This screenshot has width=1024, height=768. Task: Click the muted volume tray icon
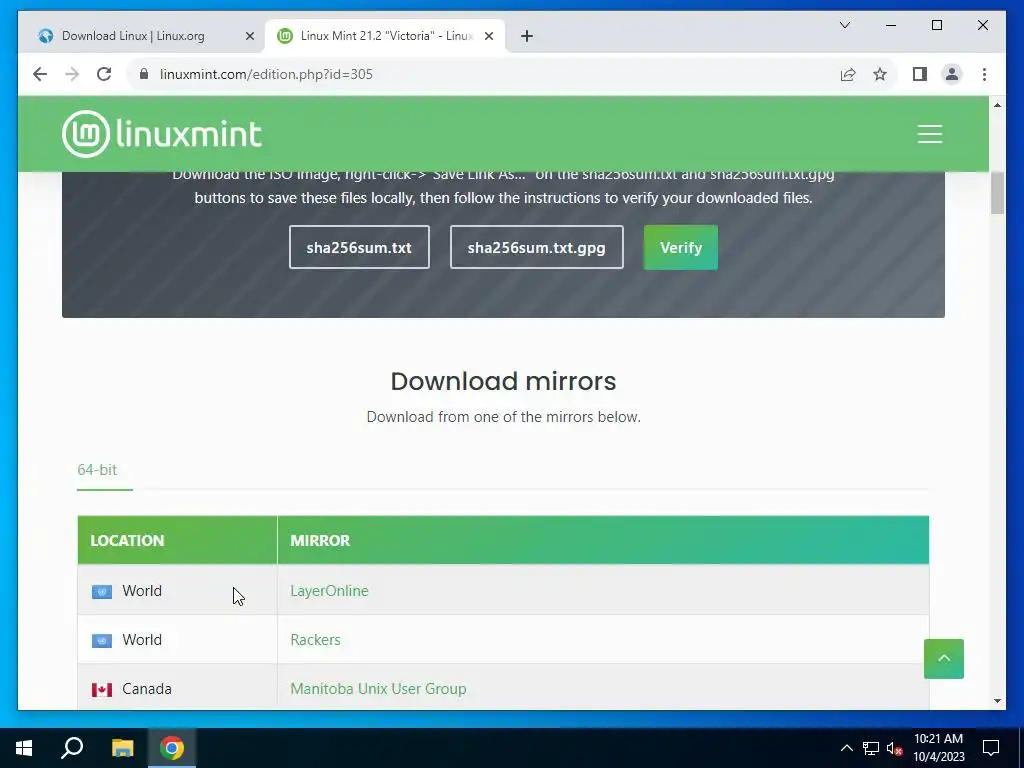894,748
